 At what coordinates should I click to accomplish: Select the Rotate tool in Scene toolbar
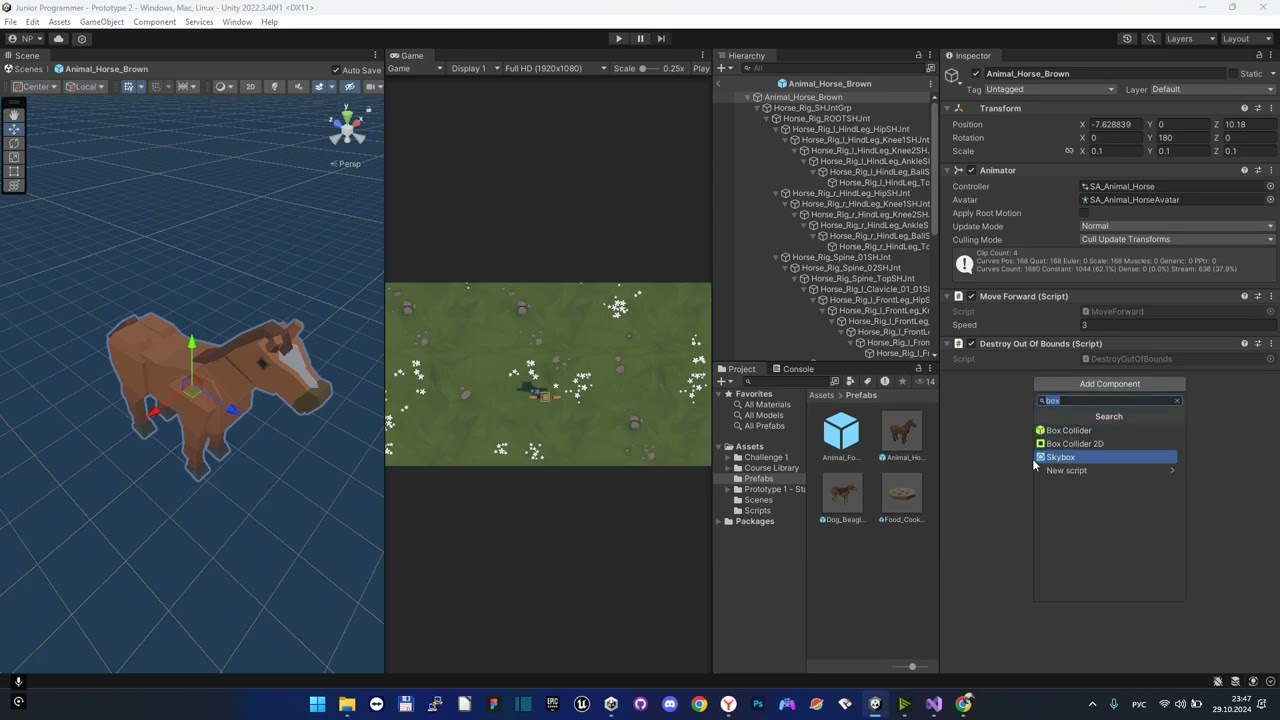tap(14, 143)
